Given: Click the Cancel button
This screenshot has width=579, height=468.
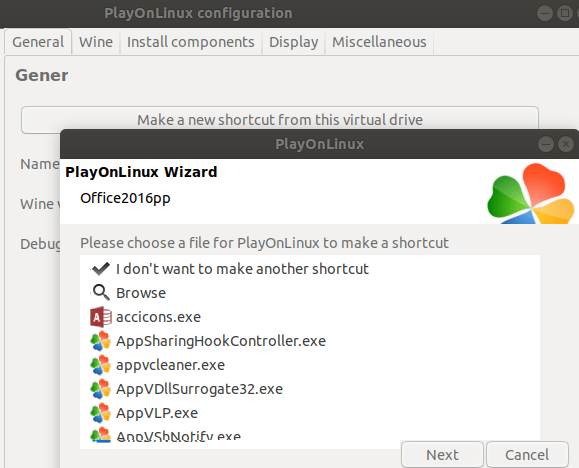Looking at the screenshot, I should pyautogui.click(x=527, y=455).
